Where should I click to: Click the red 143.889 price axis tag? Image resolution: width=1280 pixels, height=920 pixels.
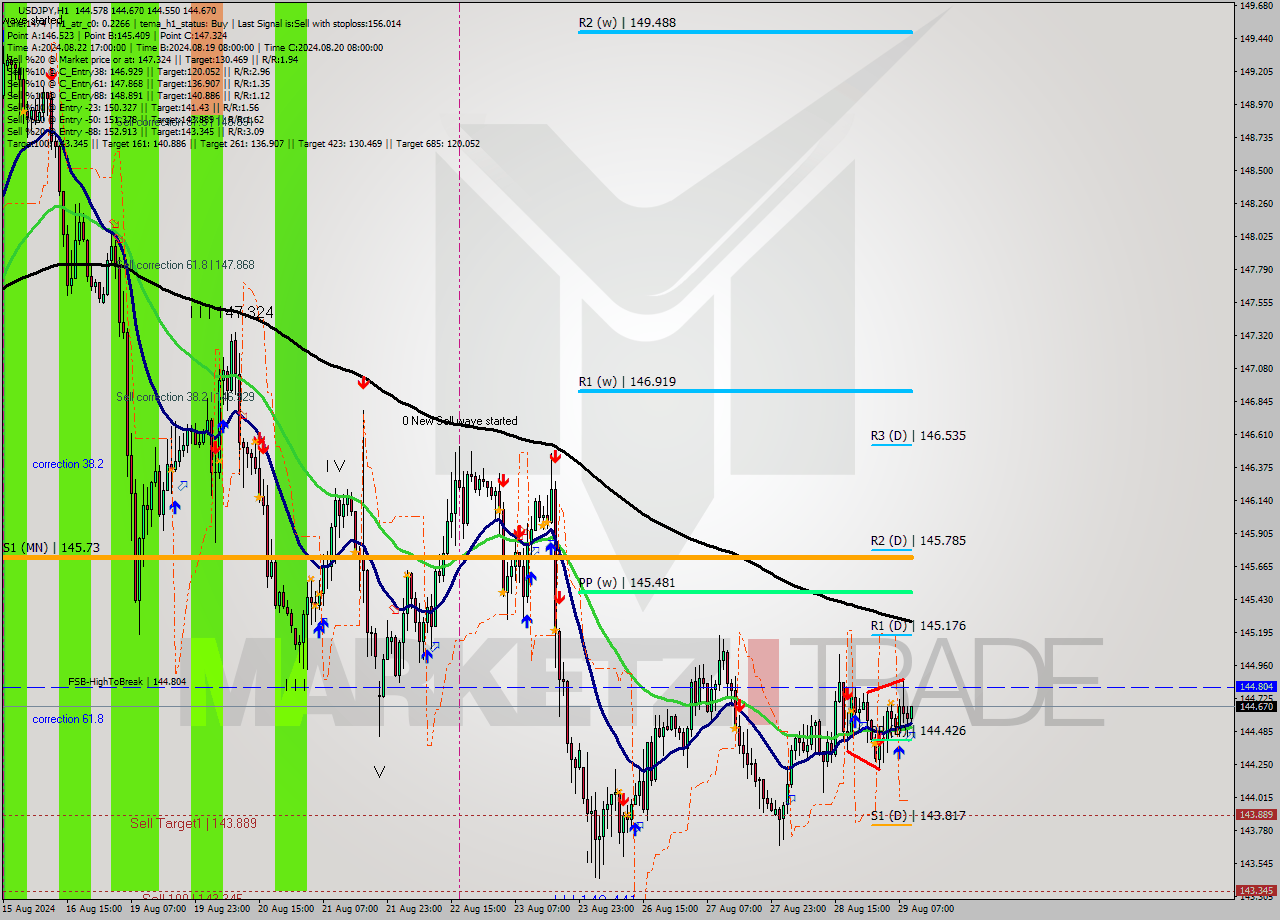click(1256, 814)
